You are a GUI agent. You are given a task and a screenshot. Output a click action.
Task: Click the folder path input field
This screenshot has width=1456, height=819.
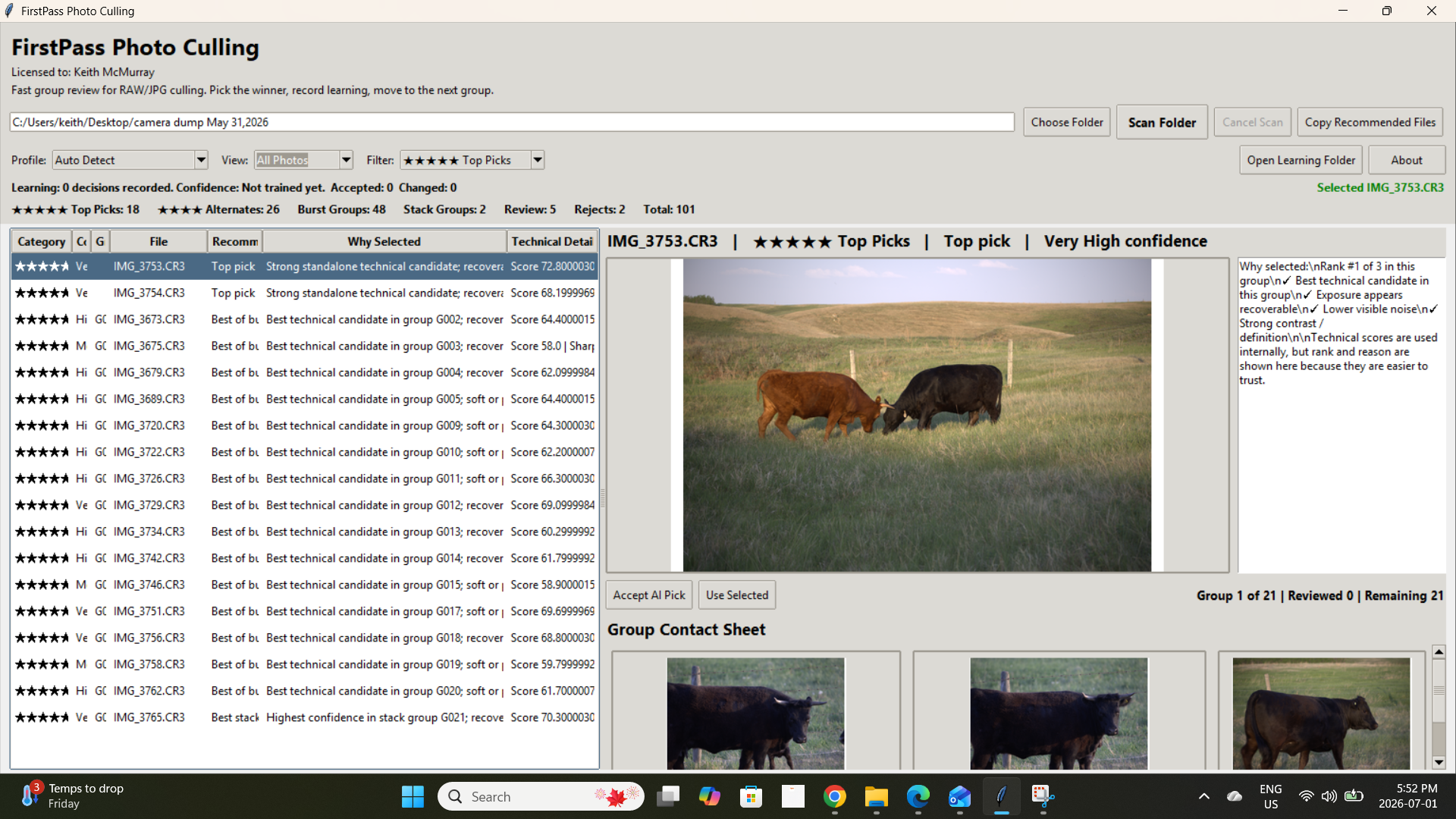[512, 122]
